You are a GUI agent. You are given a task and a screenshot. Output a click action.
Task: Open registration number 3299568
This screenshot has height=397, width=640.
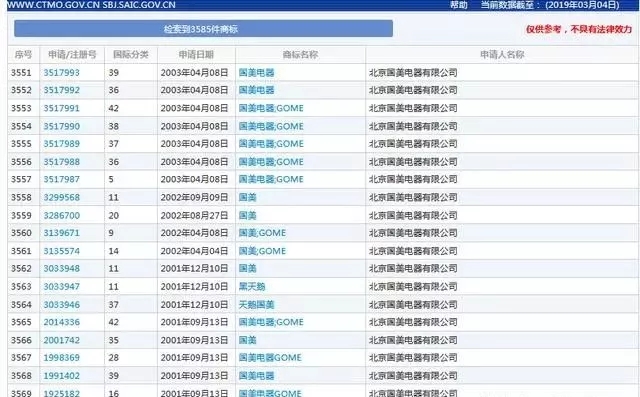pyautogui.click(x=62, y=197)
